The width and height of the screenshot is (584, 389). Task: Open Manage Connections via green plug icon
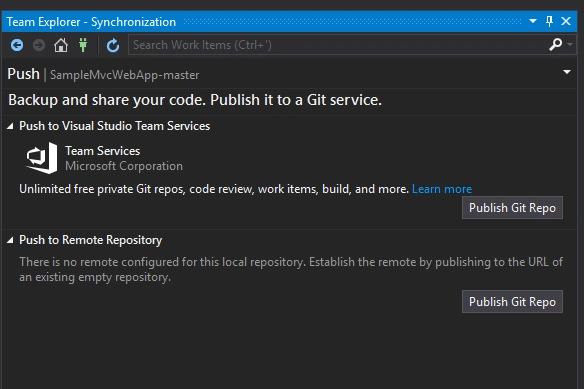click(x=83, y=45)
